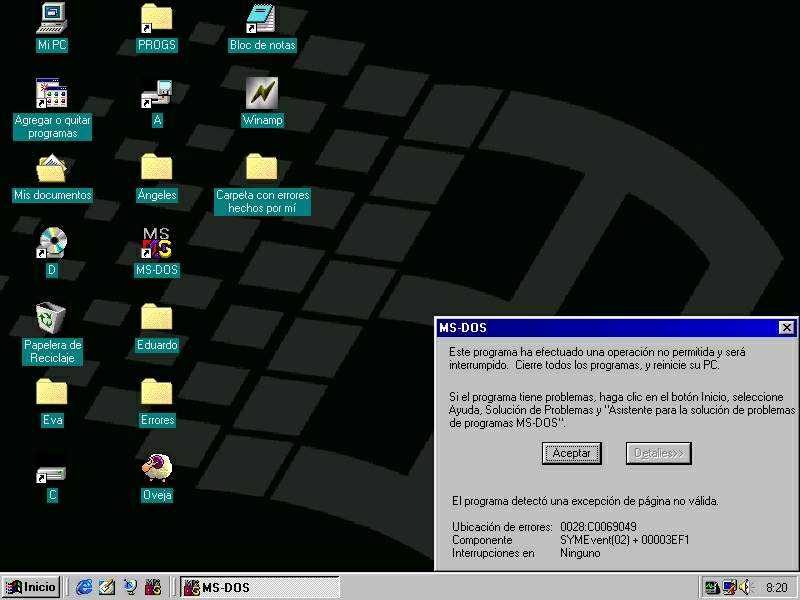This screenshot has width=800, height=600.
Task: Click the value Ninguno in the dialog
Action: 580,553
